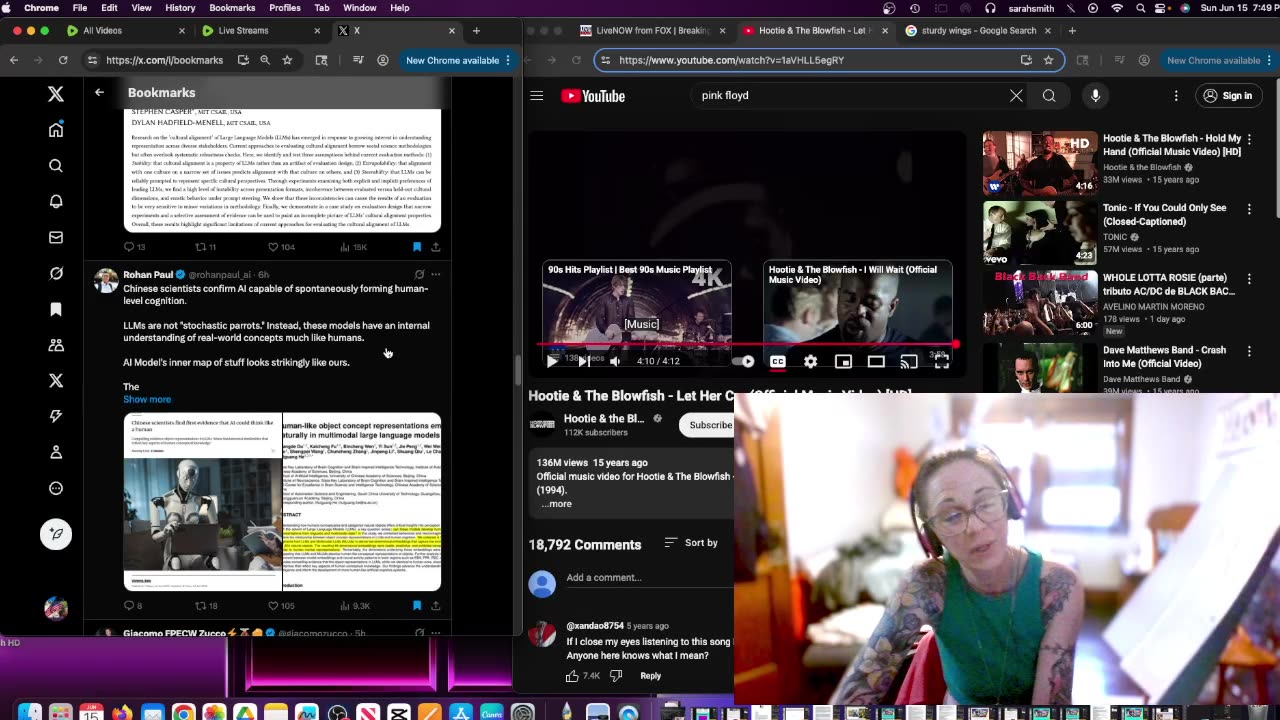Skip to next video in YouTube player

tap(584, 362)
